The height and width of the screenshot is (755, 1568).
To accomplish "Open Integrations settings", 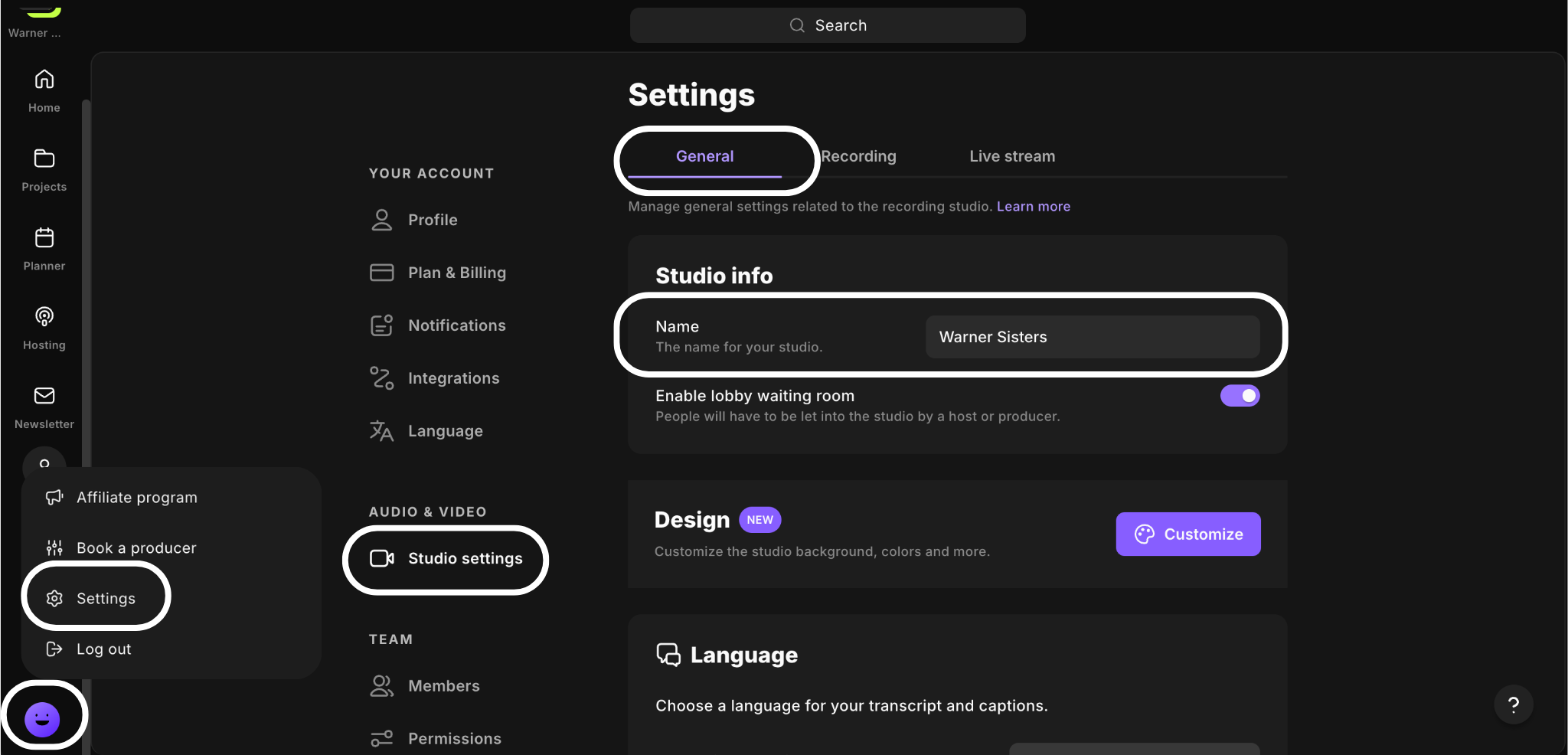I will (x=453, y=378).
